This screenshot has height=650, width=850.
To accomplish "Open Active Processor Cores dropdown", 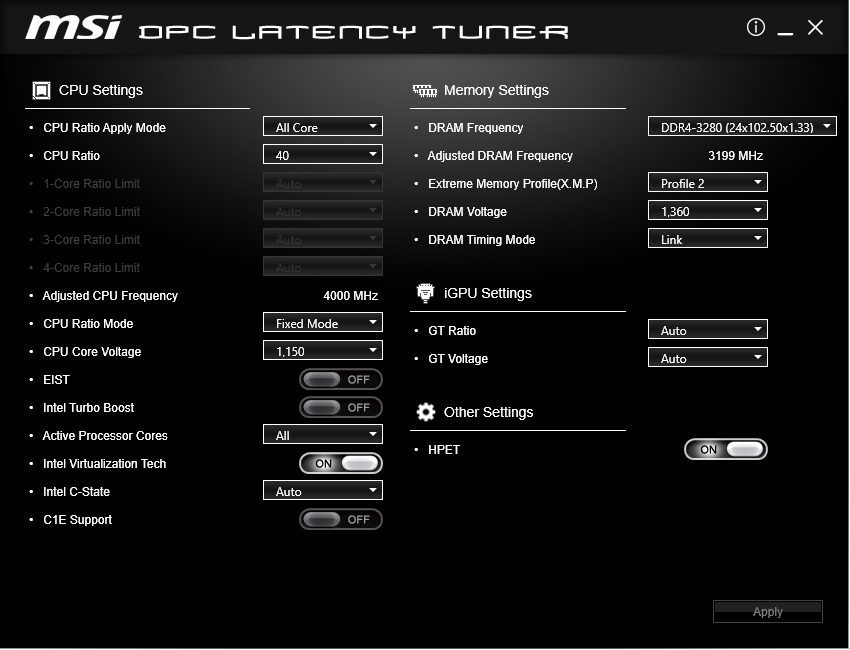I will pos(323,435).
